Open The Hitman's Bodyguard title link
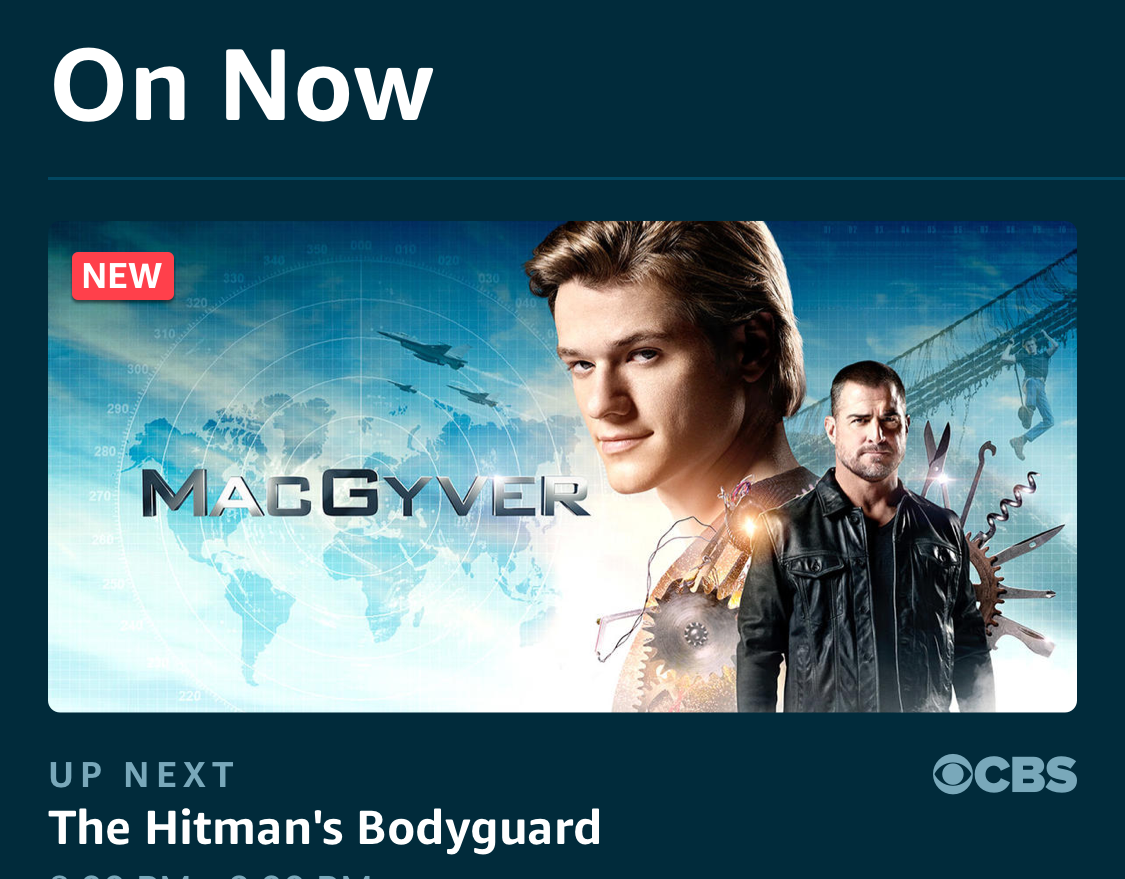 (324, 828)
